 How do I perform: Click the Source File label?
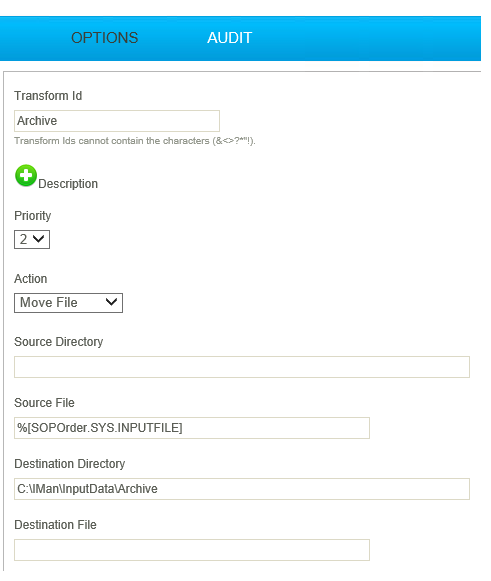(44, 403)
